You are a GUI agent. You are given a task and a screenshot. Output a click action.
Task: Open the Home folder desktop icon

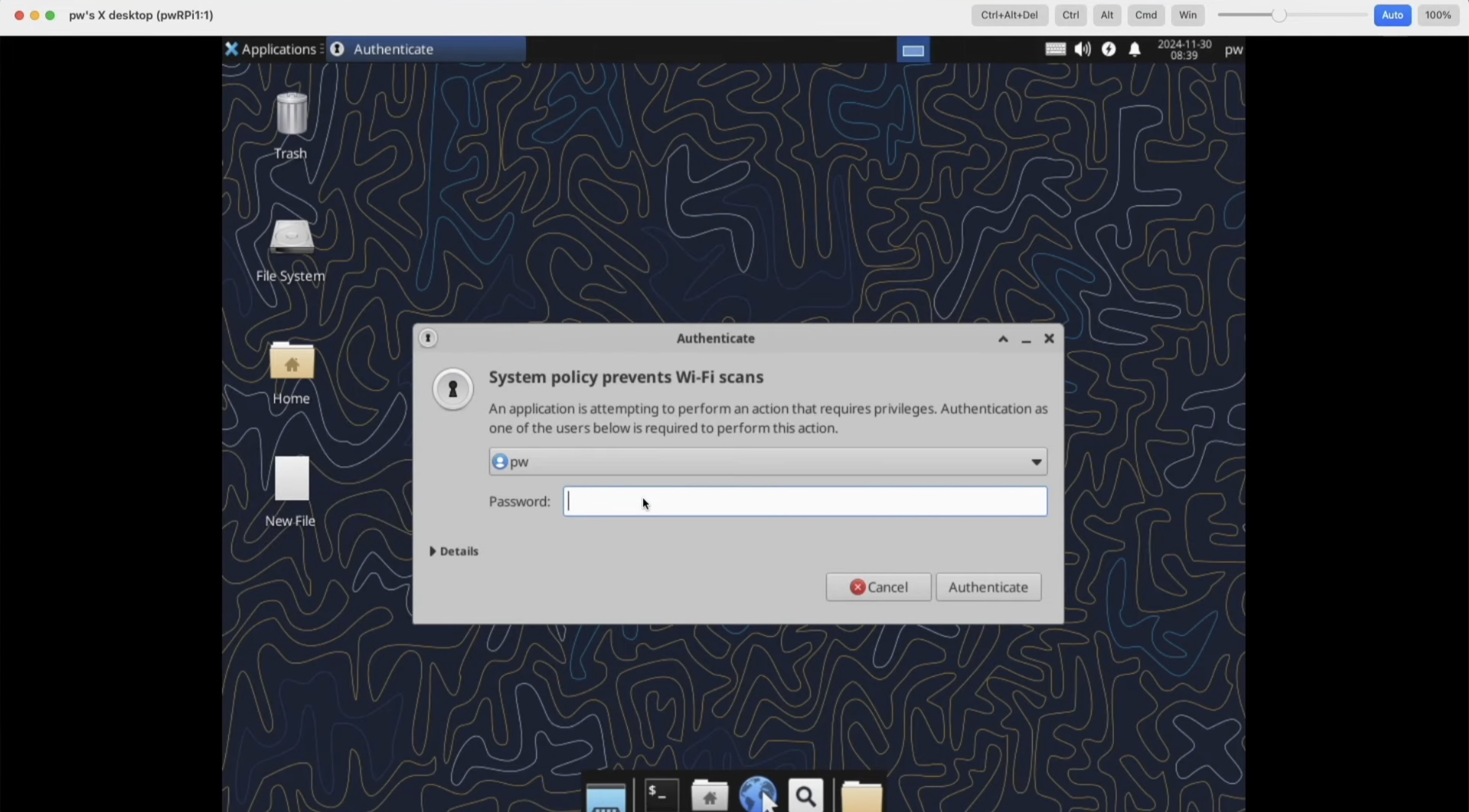tap(291, 363)
